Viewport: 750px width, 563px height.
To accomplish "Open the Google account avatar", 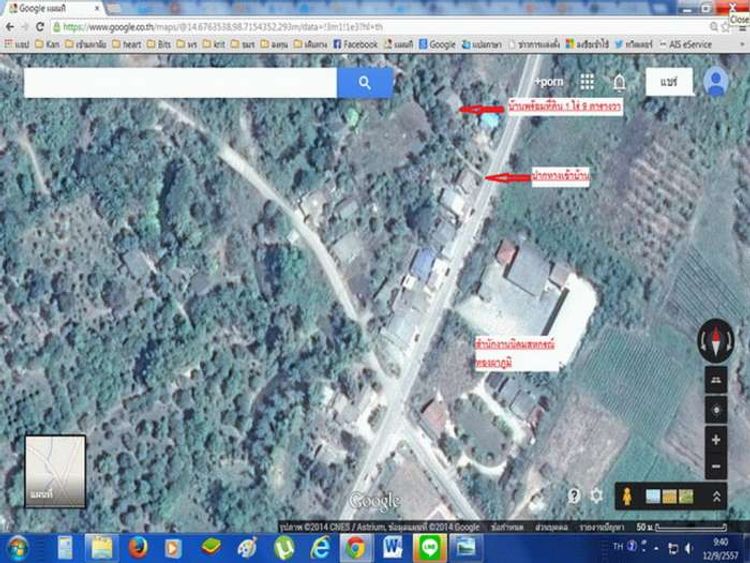I will (716, 82).
